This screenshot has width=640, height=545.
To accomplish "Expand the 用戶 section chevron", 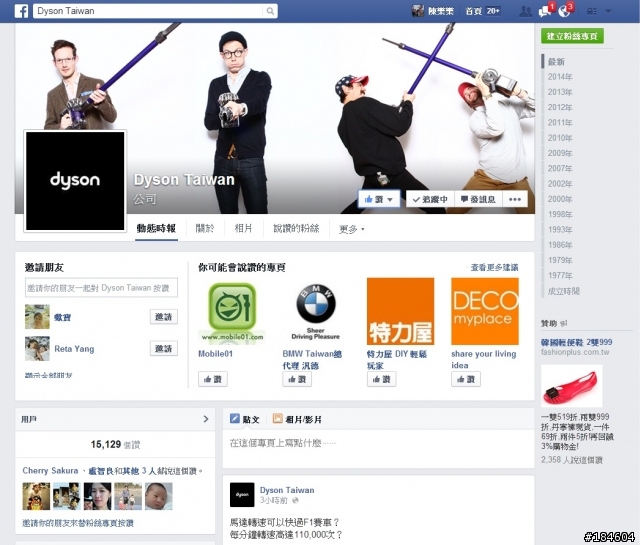I will pos(206,419).
